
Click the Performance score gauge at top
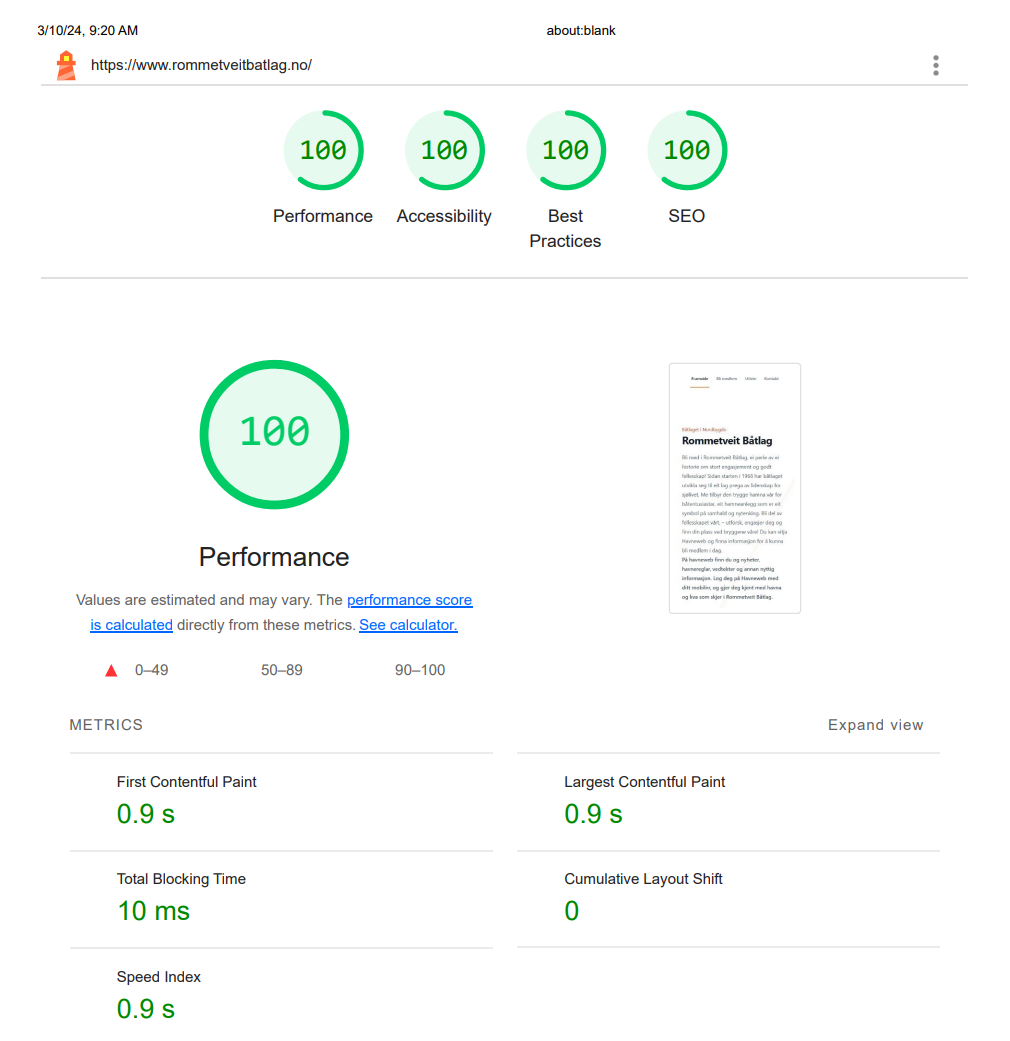pos(323,150)
